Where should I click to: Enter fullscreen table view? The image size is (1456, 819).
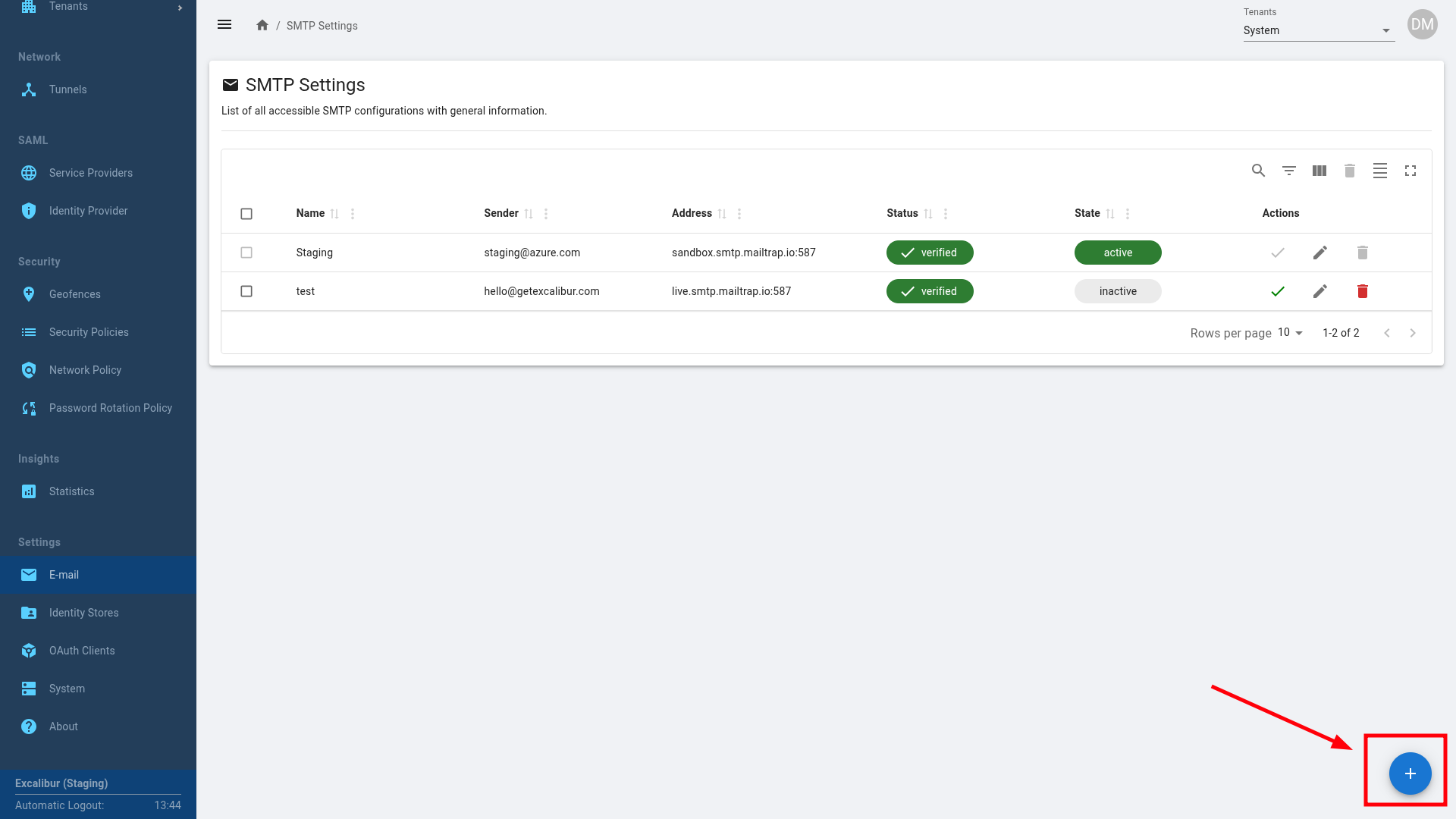pyautogui.click(x=1410, y=171)
